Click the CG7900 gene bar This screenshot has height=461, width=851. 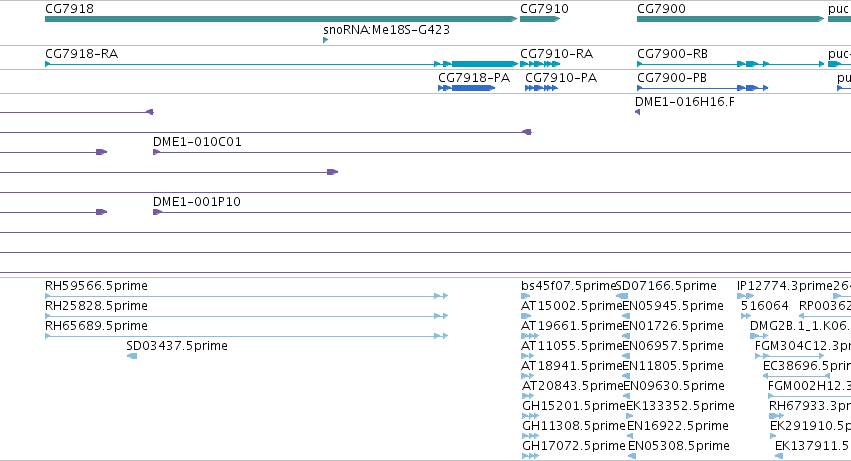coord(731,19)
